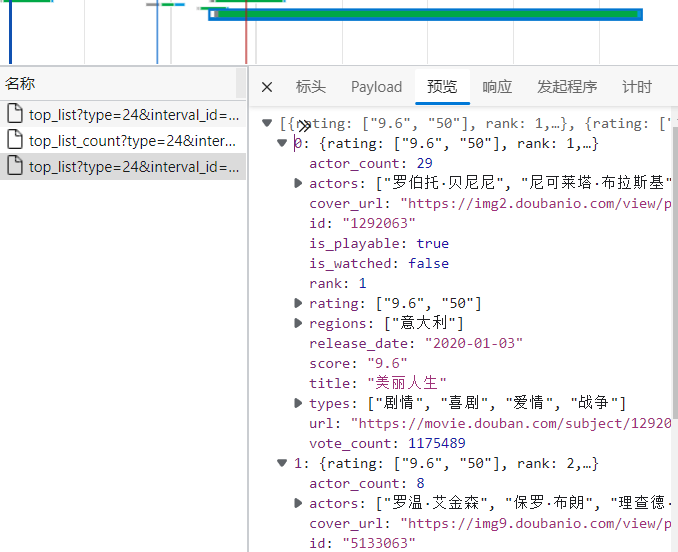Click release_date value 2020-01-03
The image size is (678, 552).
(474, 343)
